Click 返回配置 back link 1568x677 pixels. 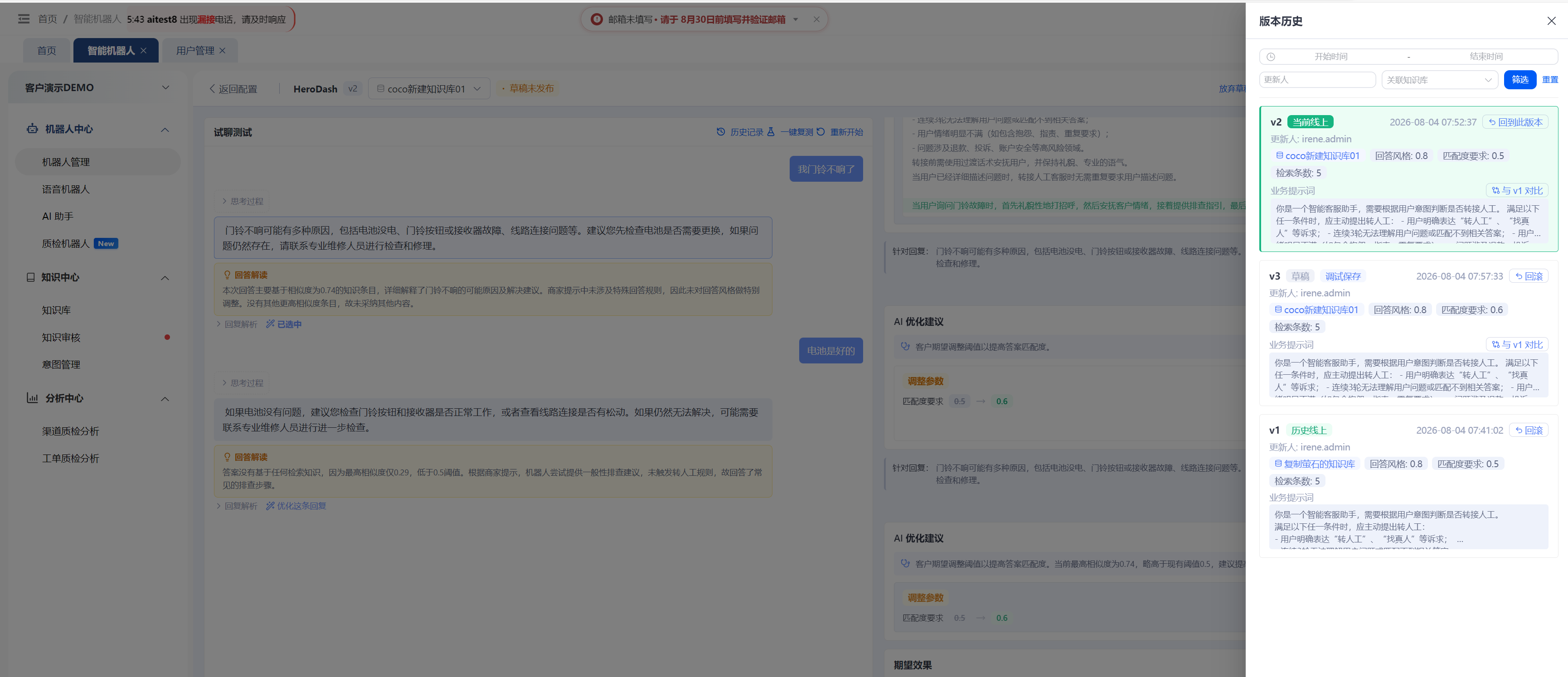coord(233,89)
